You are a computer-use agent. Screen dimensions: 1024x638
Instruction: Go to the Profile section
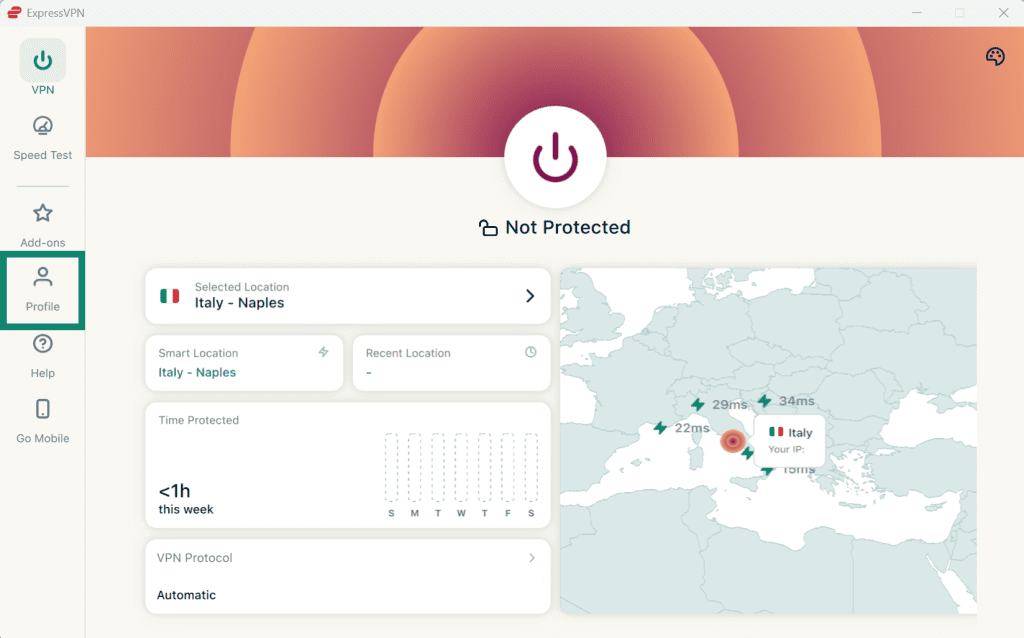[x=42, y=289]
